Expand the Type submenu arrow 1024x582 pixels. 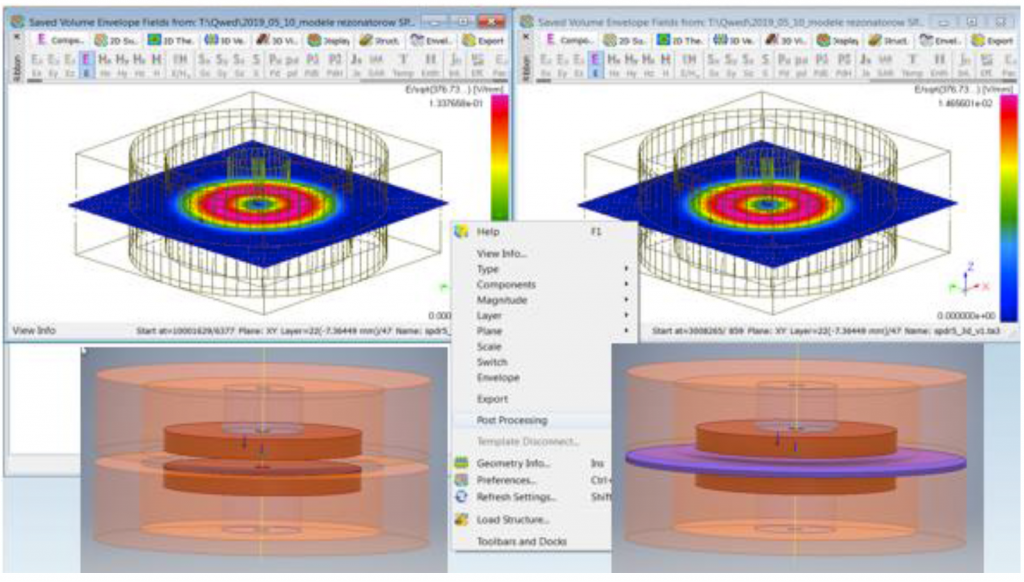point(626,269)
